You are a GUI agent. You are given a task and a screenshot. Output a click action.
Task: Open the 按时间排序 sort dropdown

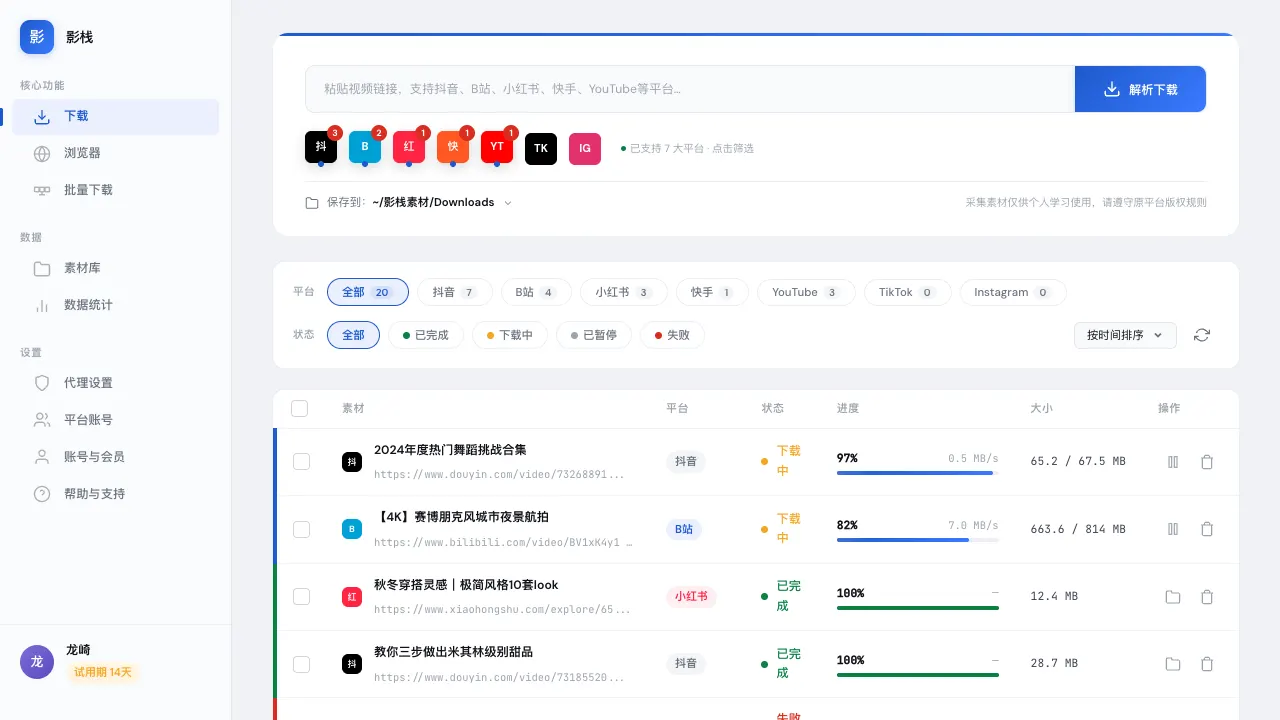(1125, 335)
